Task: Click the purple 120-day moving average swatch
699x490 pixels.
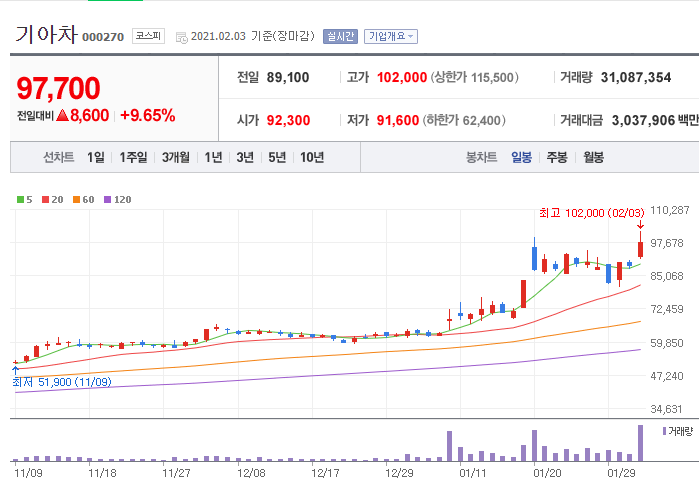Action: click(x=107, y=199)
